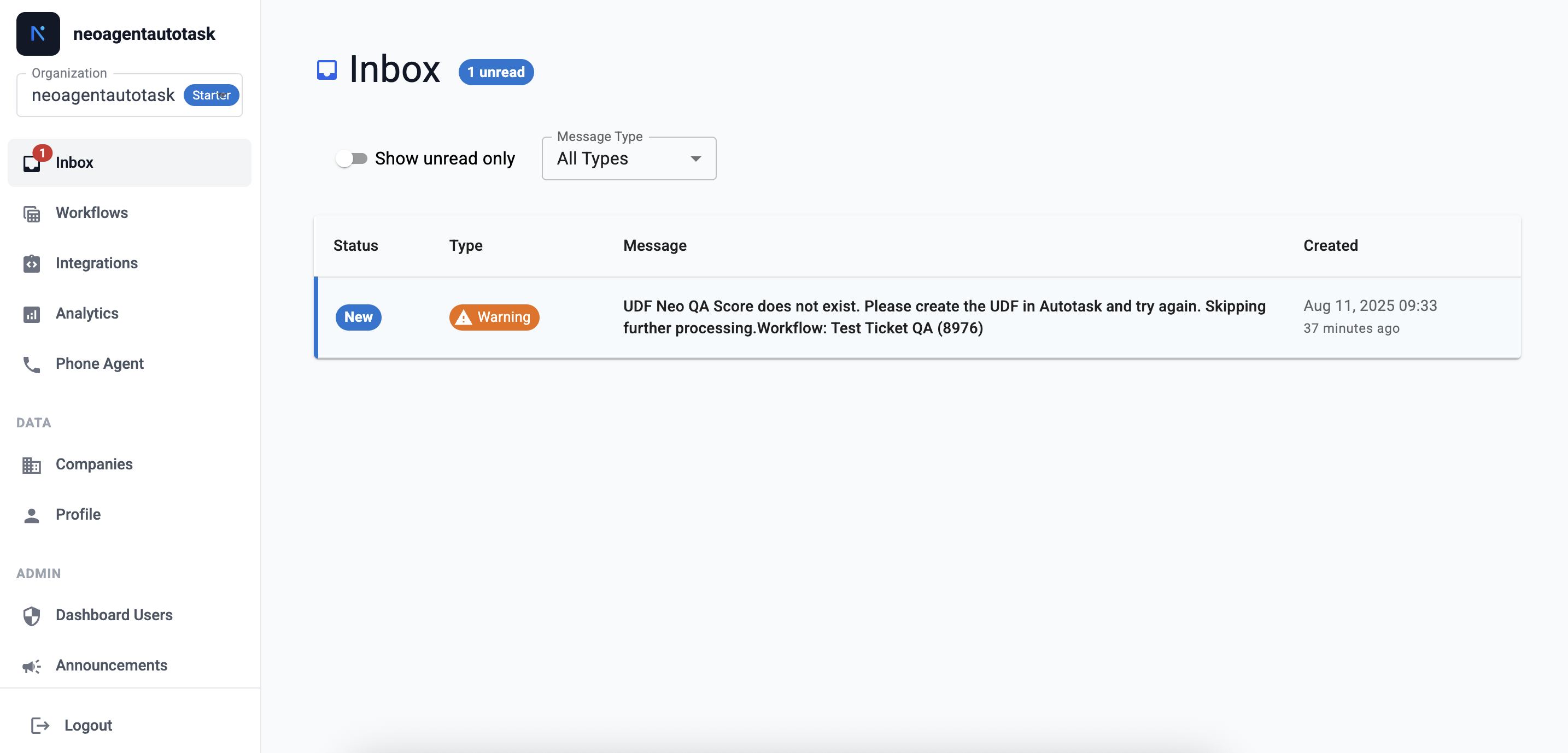Image resolution: width=1568 pixels, height=753 pixels.
Task: Click the Inbox sidebar icon with badge
Action: tap(32, 163)
